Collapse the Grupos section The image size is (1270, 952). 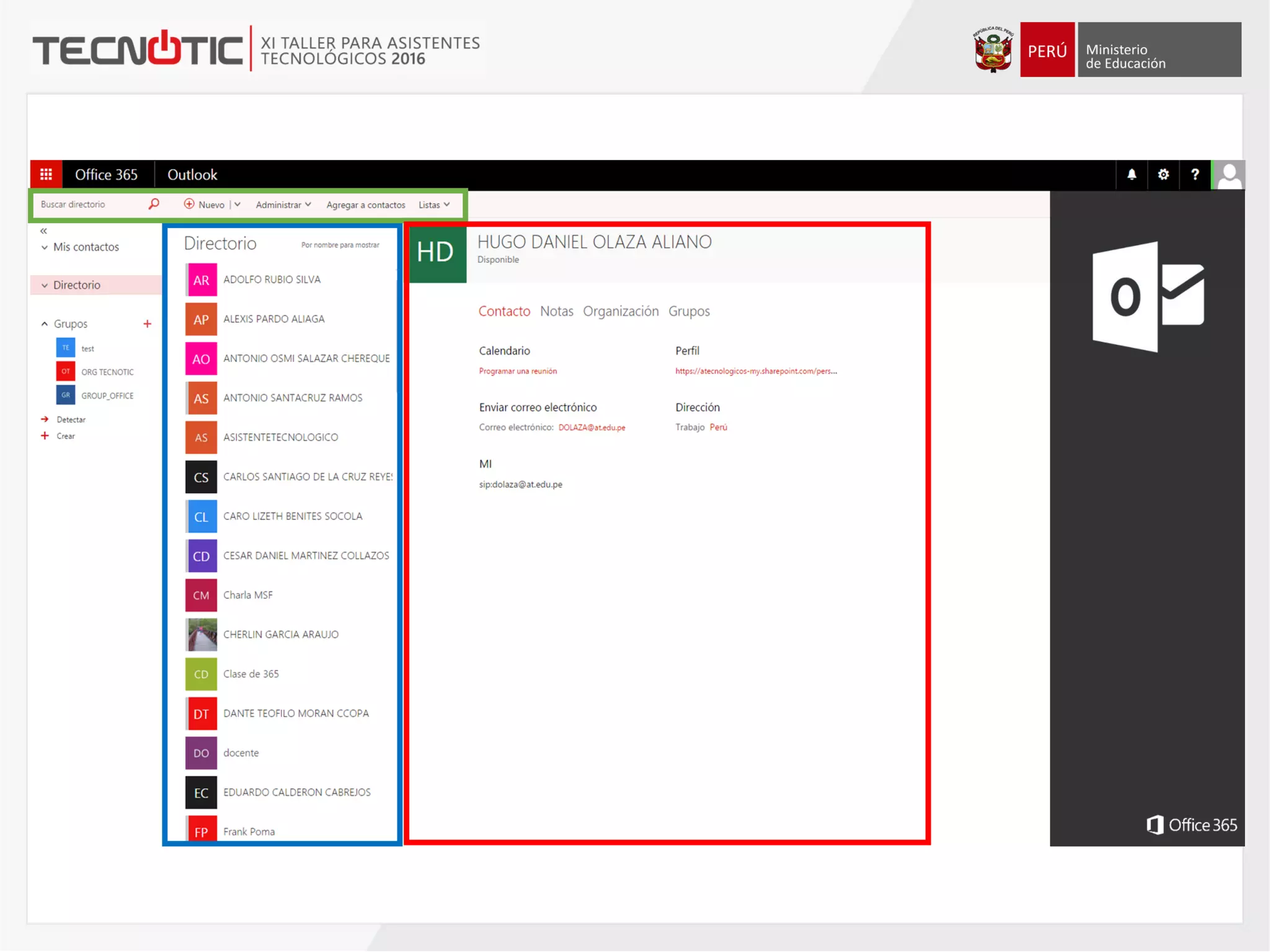(45, 324)
